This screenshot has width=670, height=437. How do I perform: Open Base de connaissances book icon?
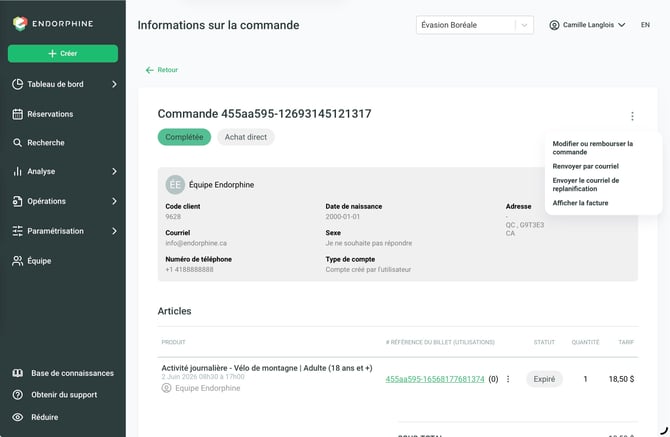pos(18,373)
